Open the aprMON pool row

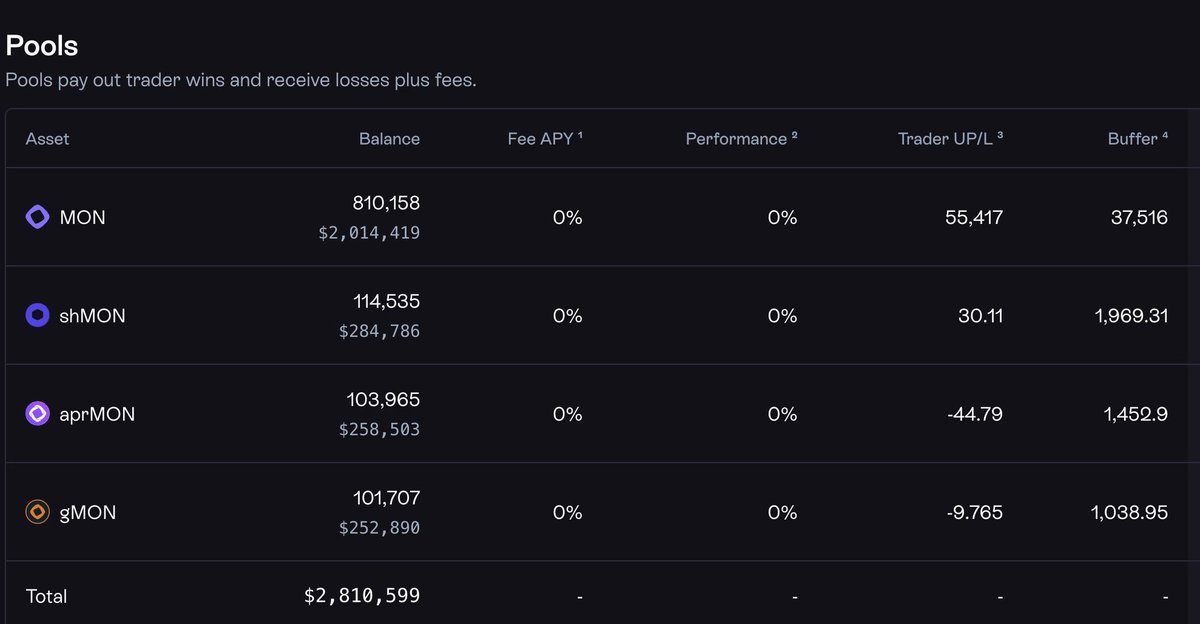[x=97, y=414]
